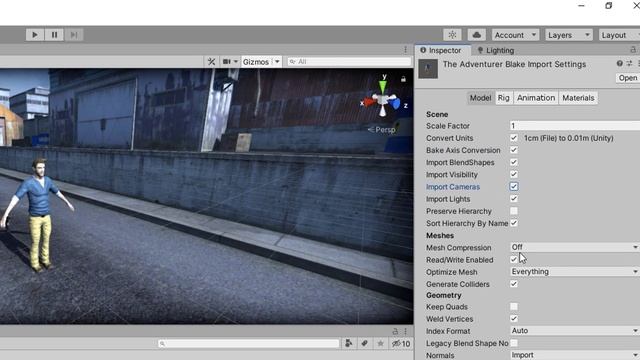Open the Inspector preset selector icon
This screenshot has width=640, height=360.
(x=629, y=63)
